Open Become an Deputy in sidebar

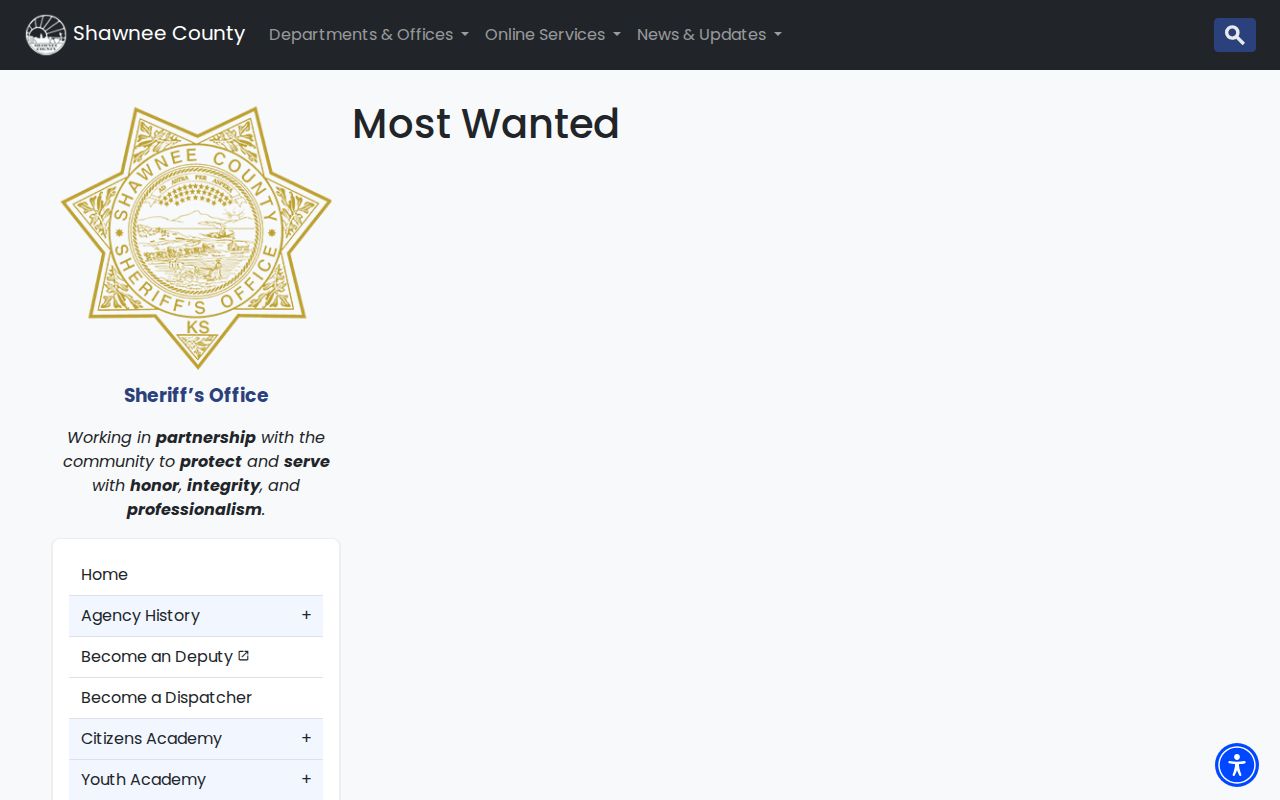(196, 657)
